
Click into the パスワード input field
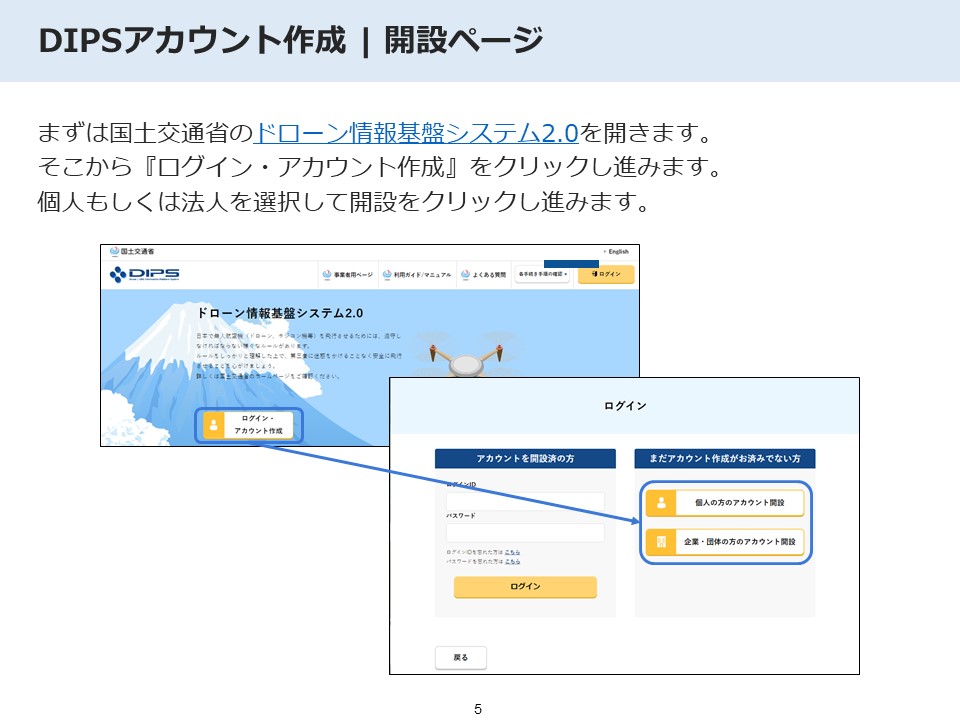(525, 532)
